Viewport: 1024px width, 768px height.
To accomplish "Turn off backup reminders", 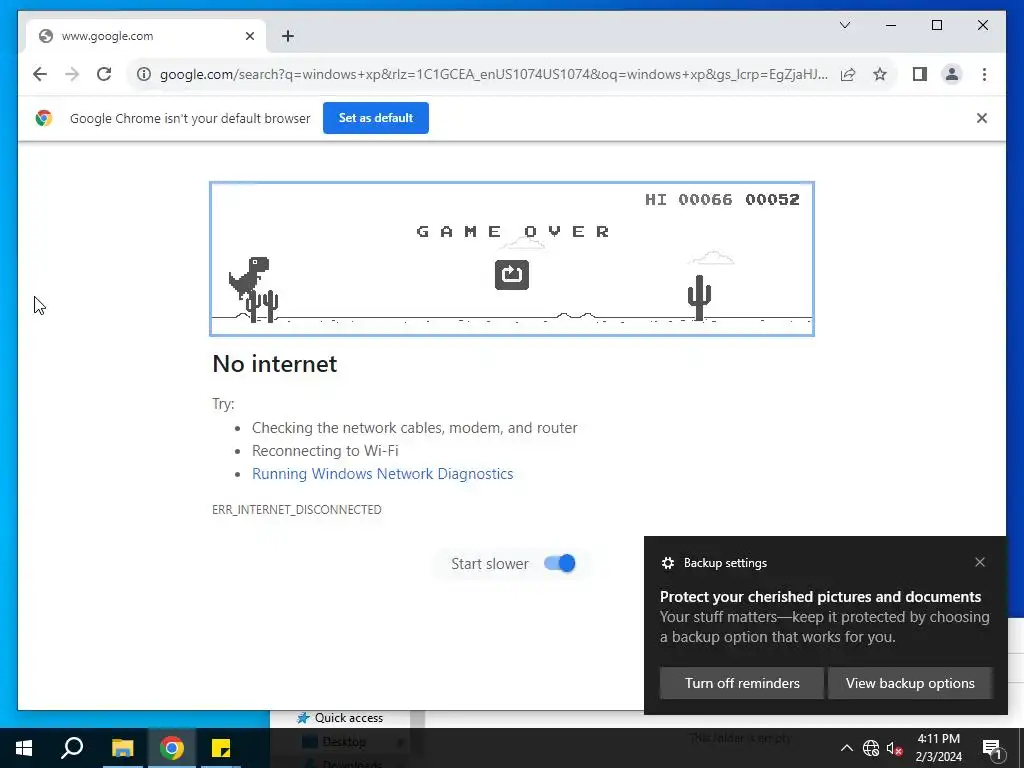I will [x=742, y=683].
